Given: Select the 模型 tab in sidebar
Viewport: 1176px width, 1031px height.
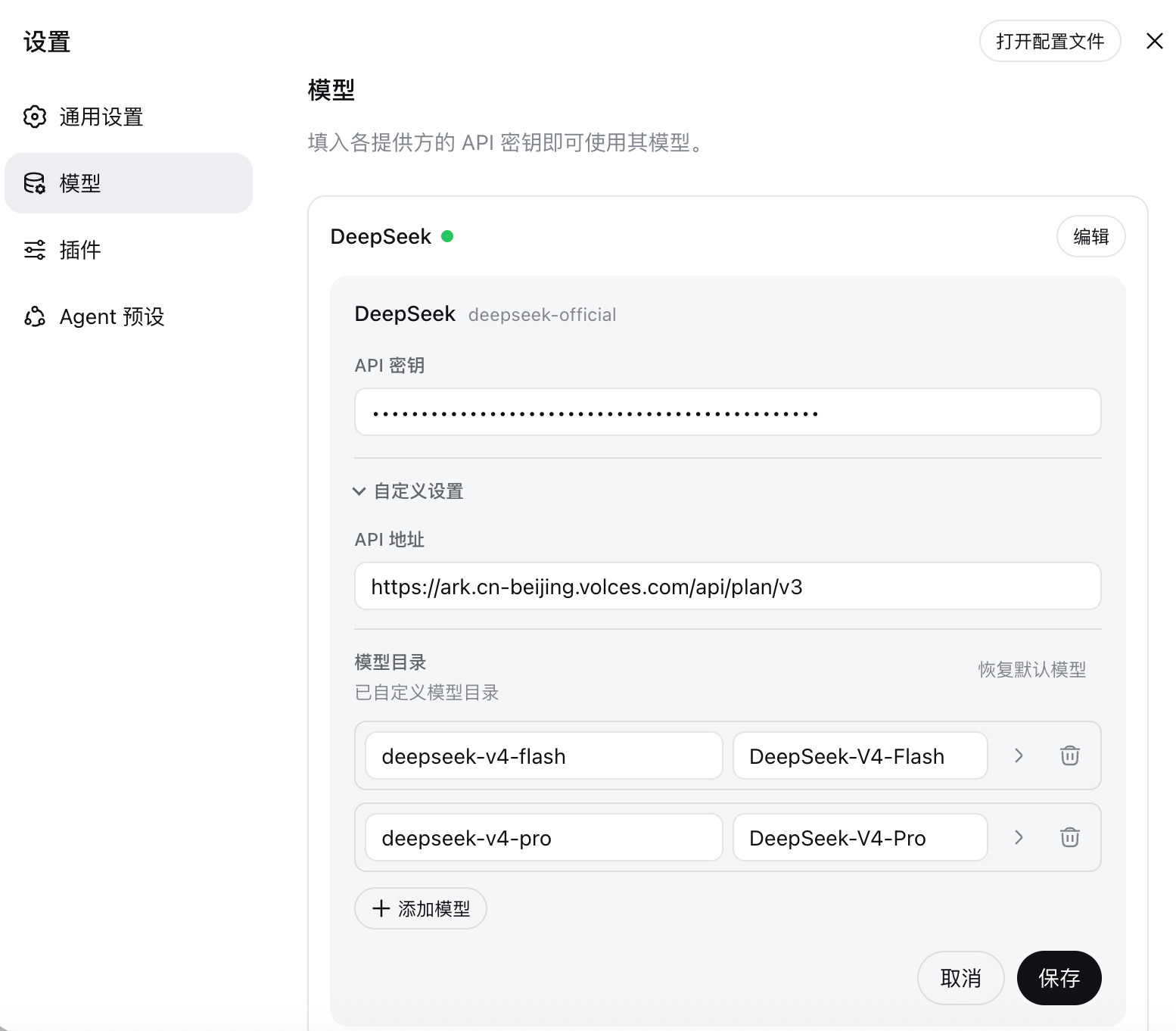Looking at the screenshot, I should pos(129,183).
